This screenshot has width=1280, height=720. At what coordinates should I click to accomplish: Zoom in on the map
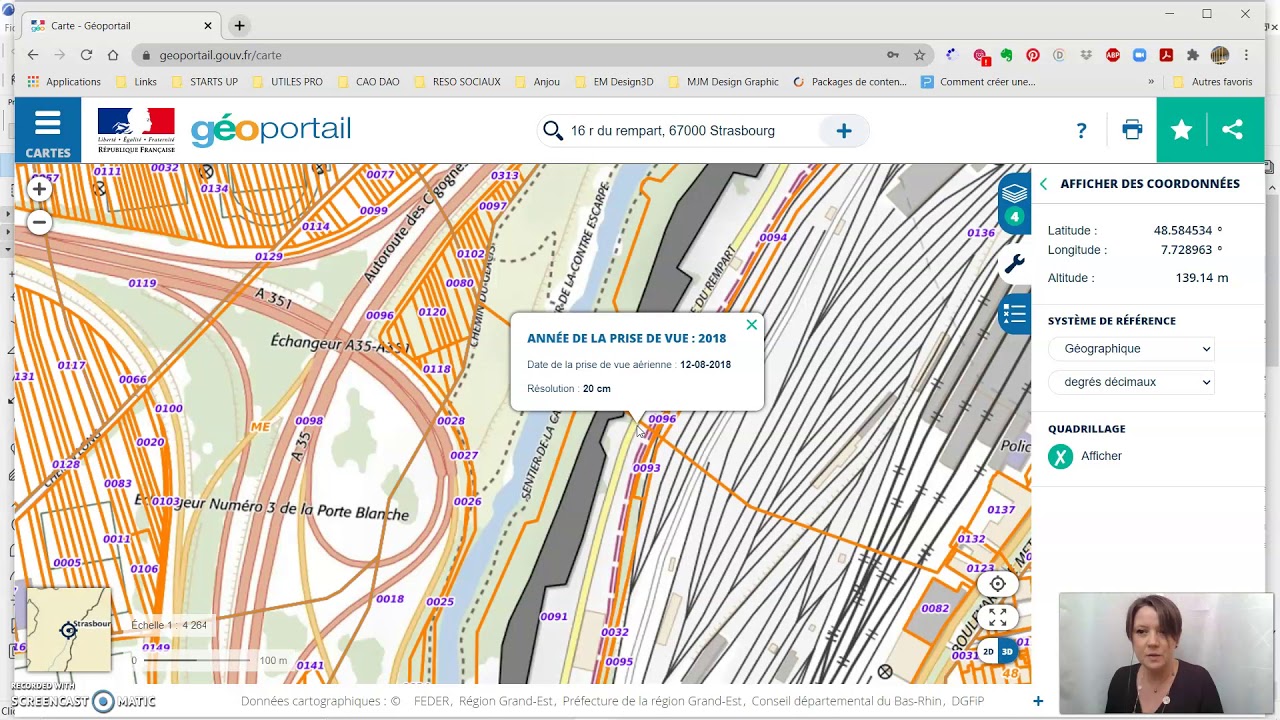39,189
